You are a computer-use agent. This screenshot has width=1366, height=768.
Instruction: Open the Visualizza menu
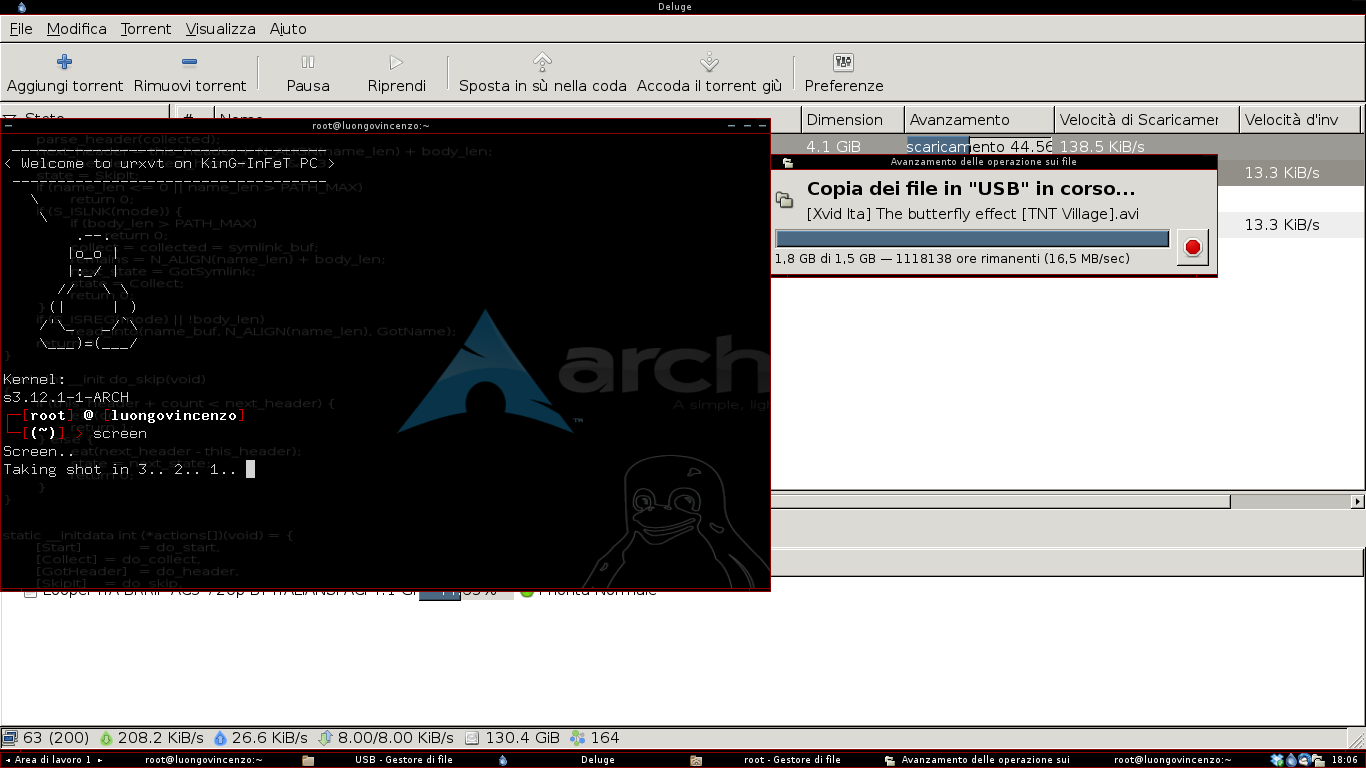coord(220,29)
